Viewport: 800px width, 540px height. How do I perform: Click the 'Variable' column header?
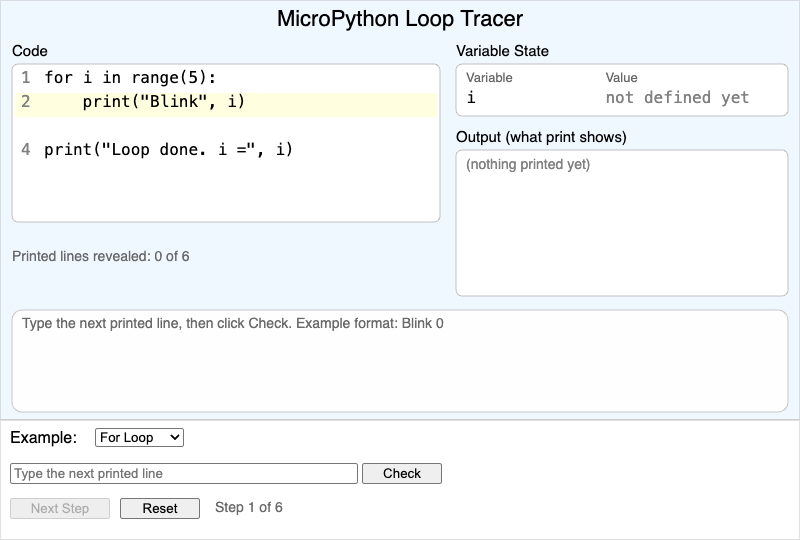489,78
